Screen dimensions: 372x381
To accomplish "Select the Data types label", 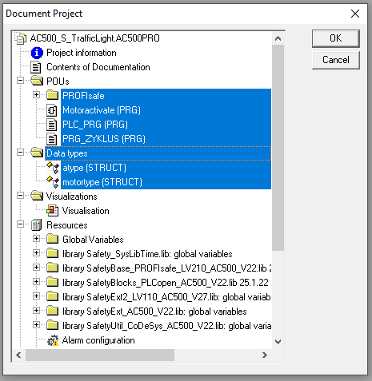I will (x=67, y=153).
